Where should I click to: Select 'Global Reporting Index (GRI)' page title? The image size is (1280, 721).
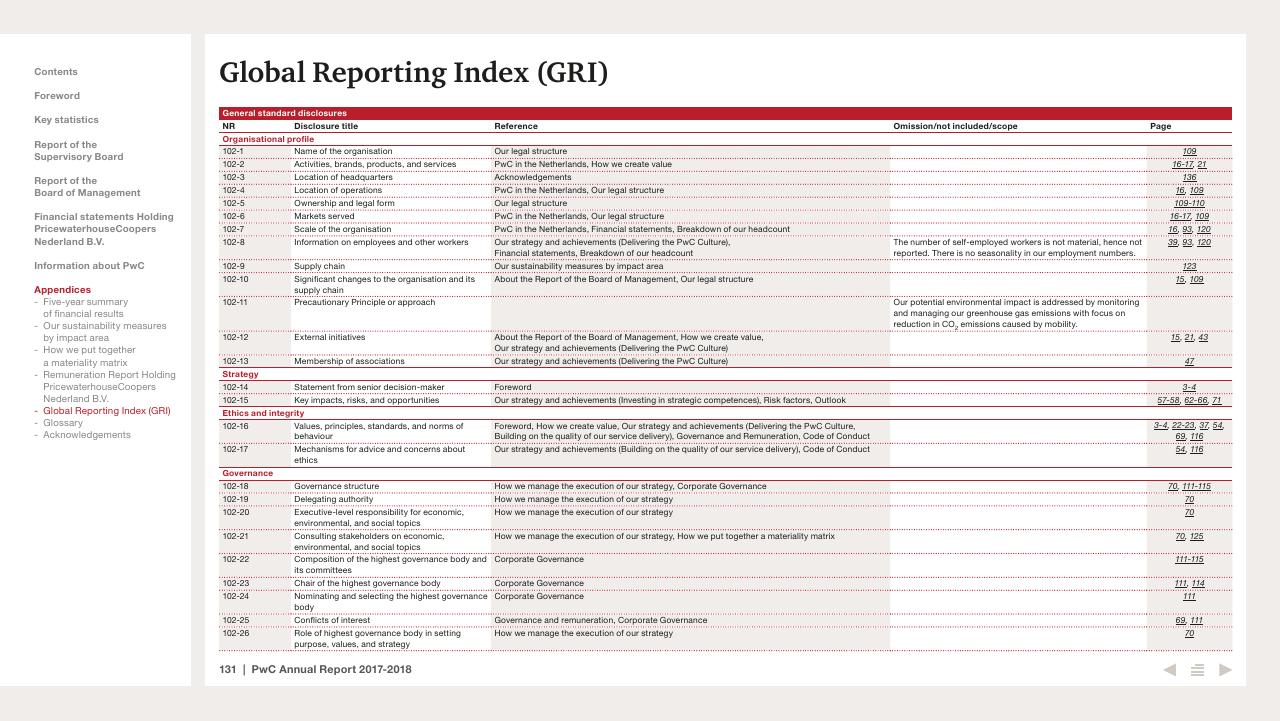click(x=414, y=73)
